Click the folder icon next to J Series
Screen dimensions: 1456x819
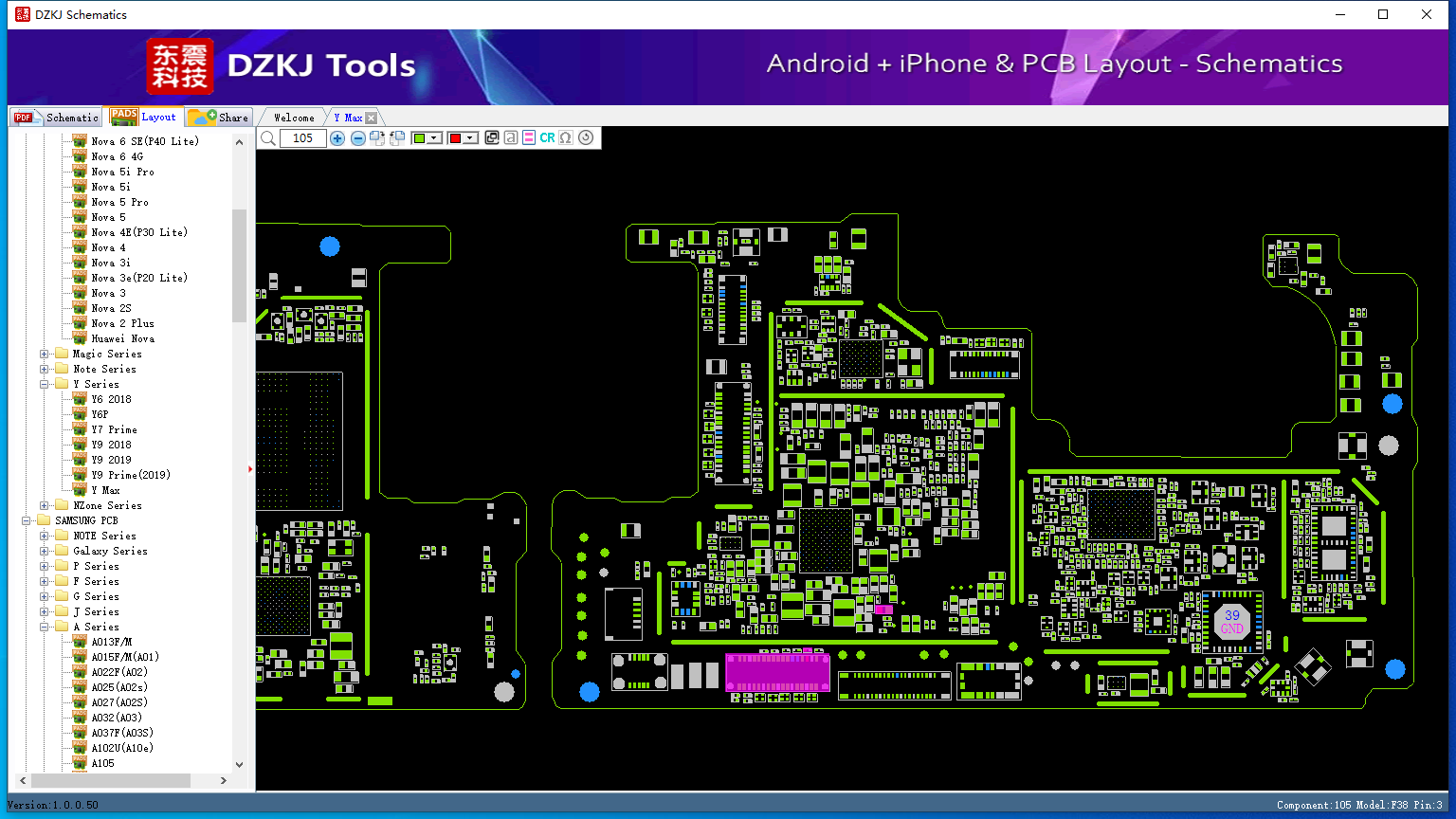(62, 611)
